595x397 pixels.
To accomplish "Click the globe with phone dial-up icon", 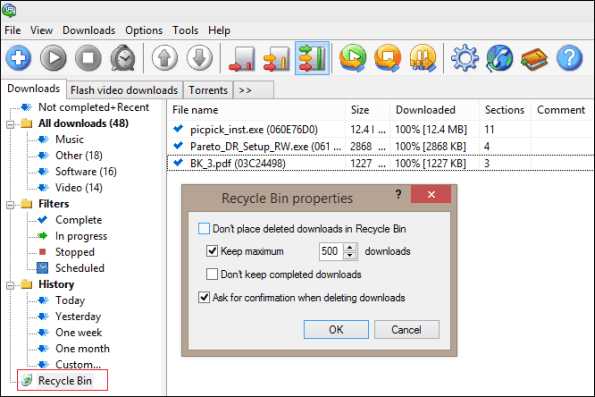I will (499, 58).
